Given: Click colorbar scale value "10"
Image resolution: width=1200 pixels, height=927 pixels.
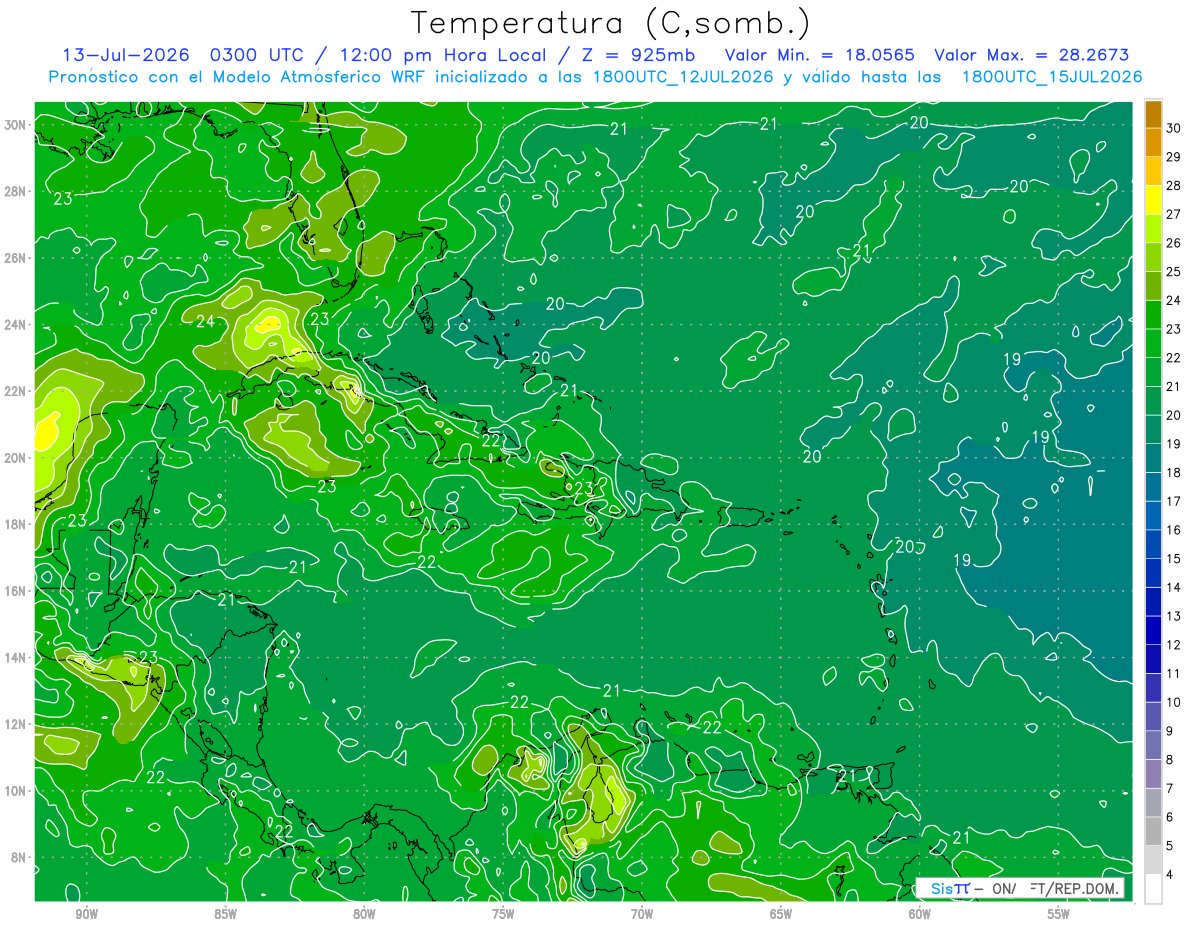Looking at the screenshot, I should [x=1173, y=703].
